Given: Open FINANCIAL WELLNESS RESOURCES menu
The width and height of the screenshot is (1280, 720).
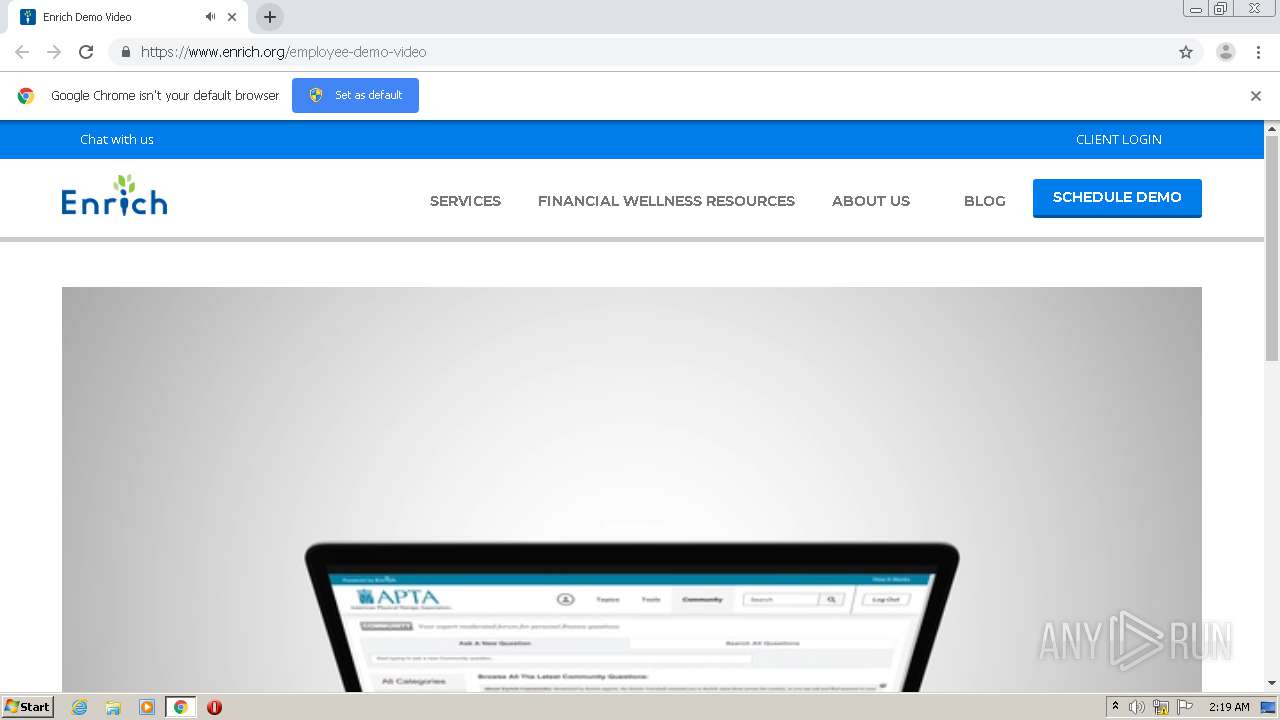Looking at the screenshot, I should point(666,201).
